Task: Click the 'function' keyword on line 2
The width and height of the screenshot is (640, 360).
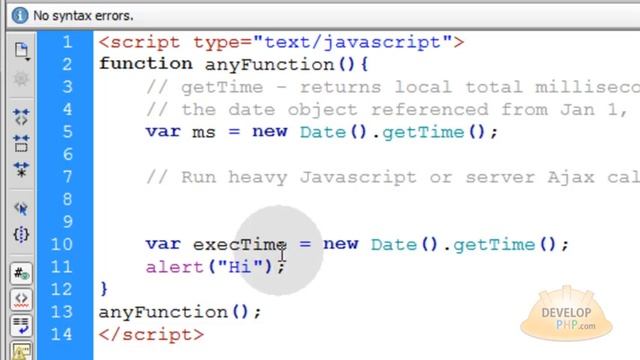Action: coord(146,64)
